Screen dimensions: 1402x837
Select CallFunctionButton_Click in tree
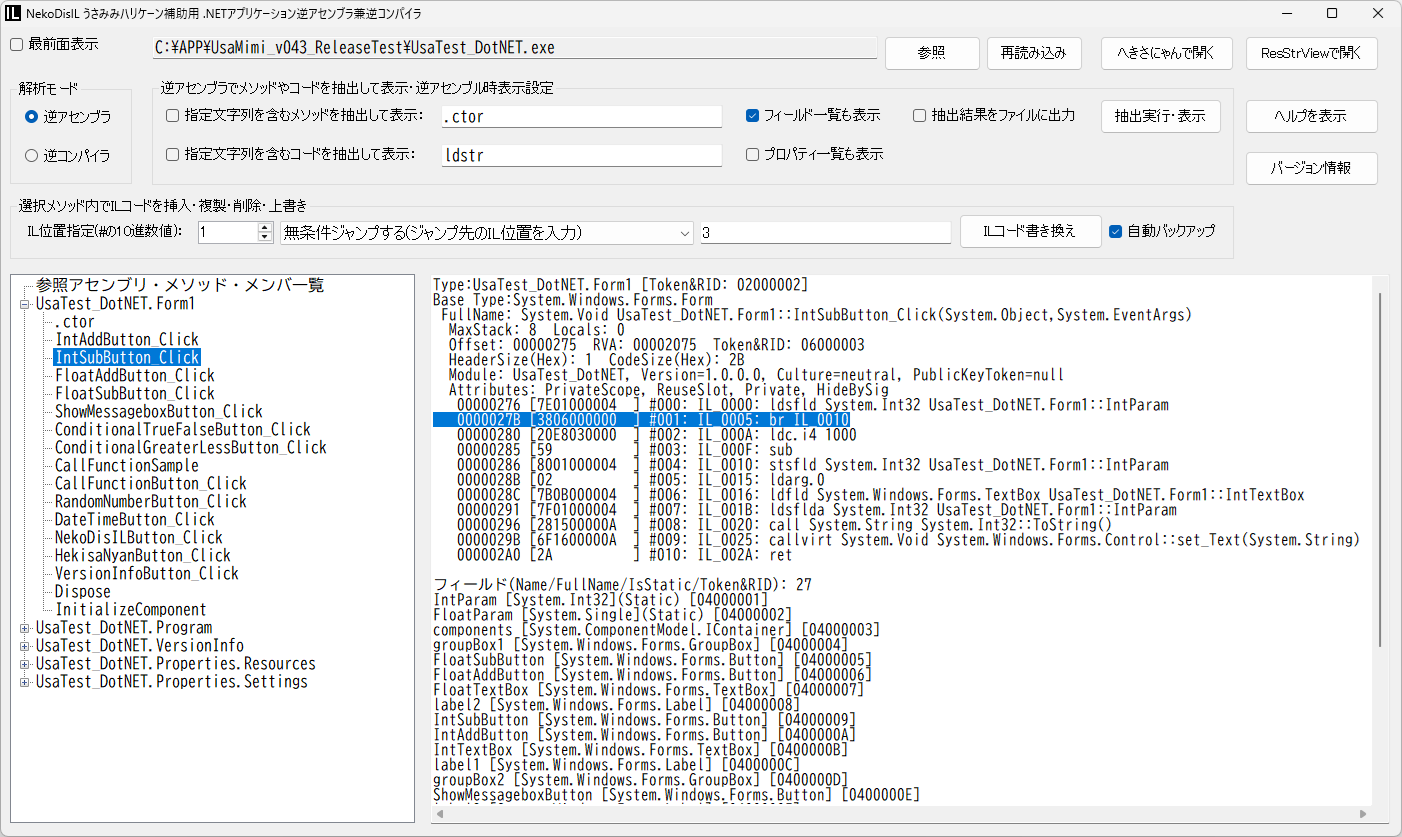(x=151, y=484)
